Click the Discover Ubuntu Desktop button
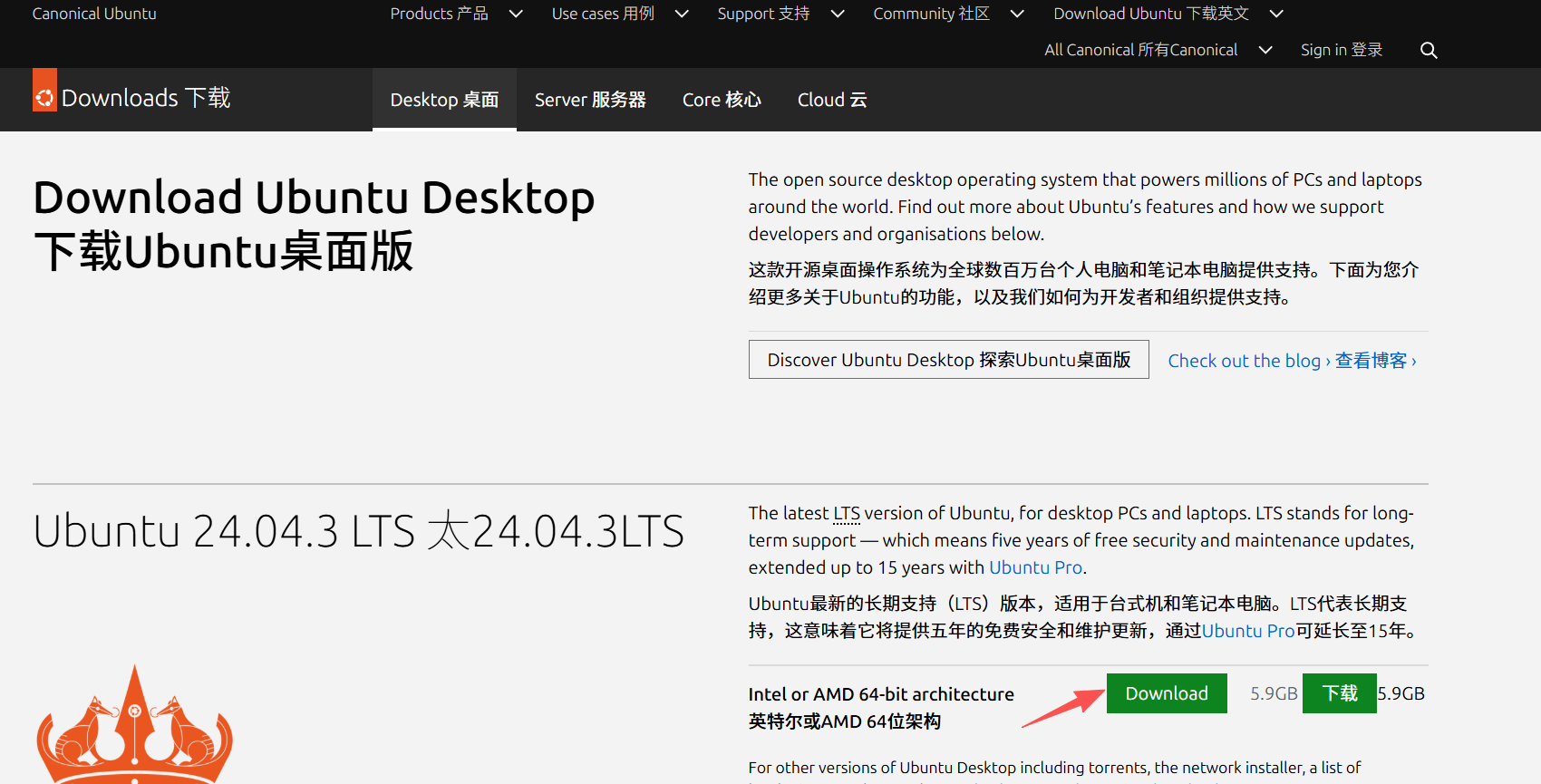The width and height of the screenshot is (1541, 784). [949, 360]
